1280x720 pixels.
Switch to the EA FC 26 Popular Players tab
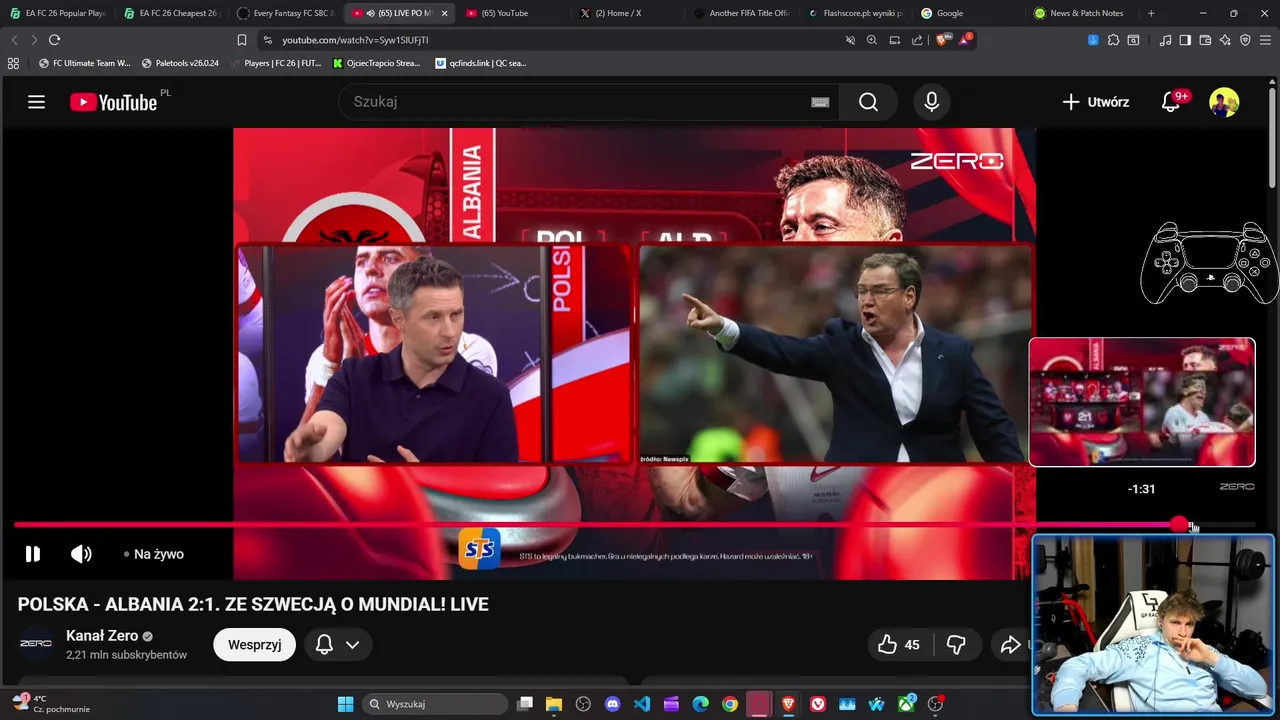click(58, 13)
